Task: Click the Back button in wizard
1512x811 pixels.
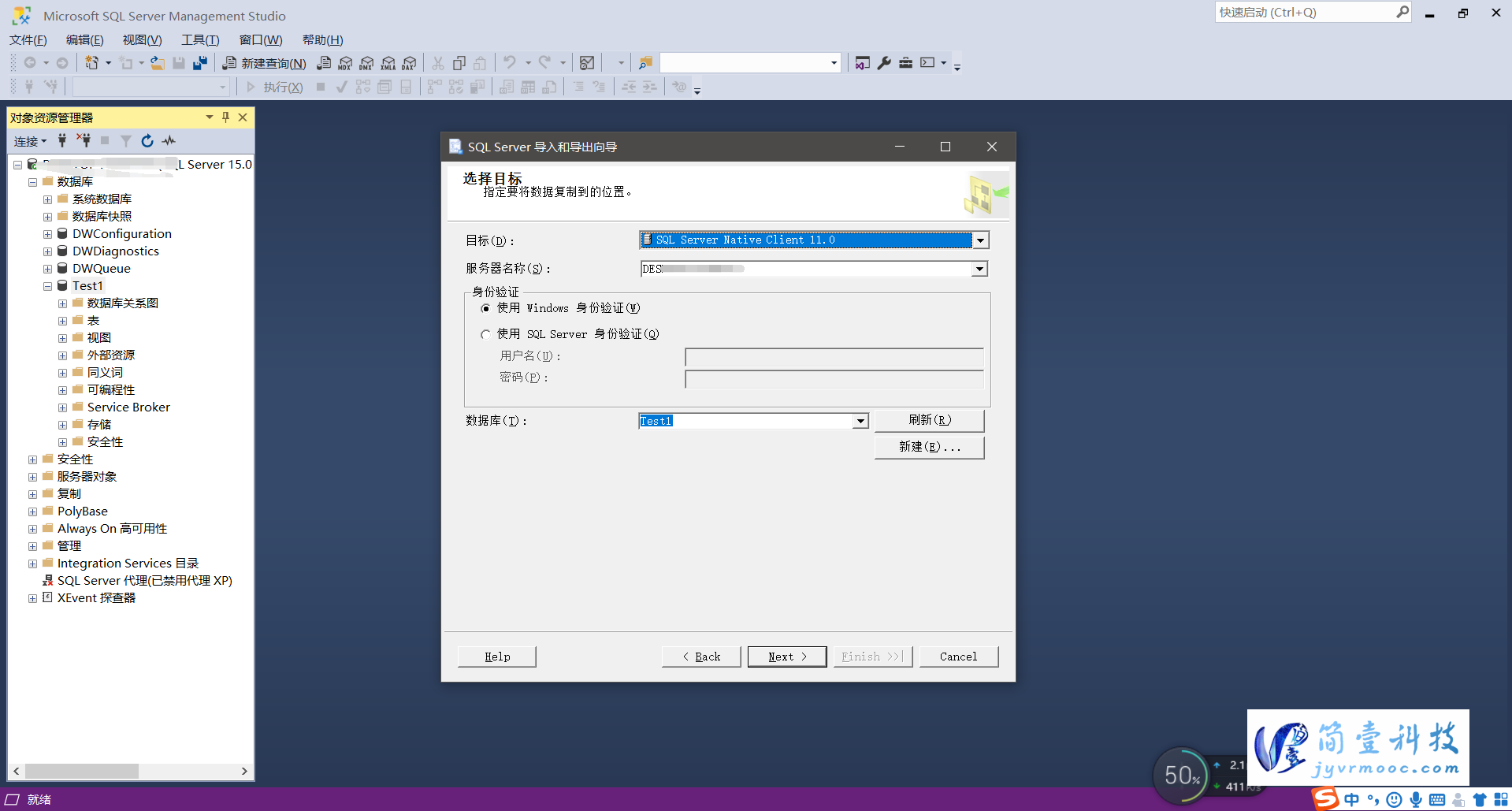Action: [701, 657]
